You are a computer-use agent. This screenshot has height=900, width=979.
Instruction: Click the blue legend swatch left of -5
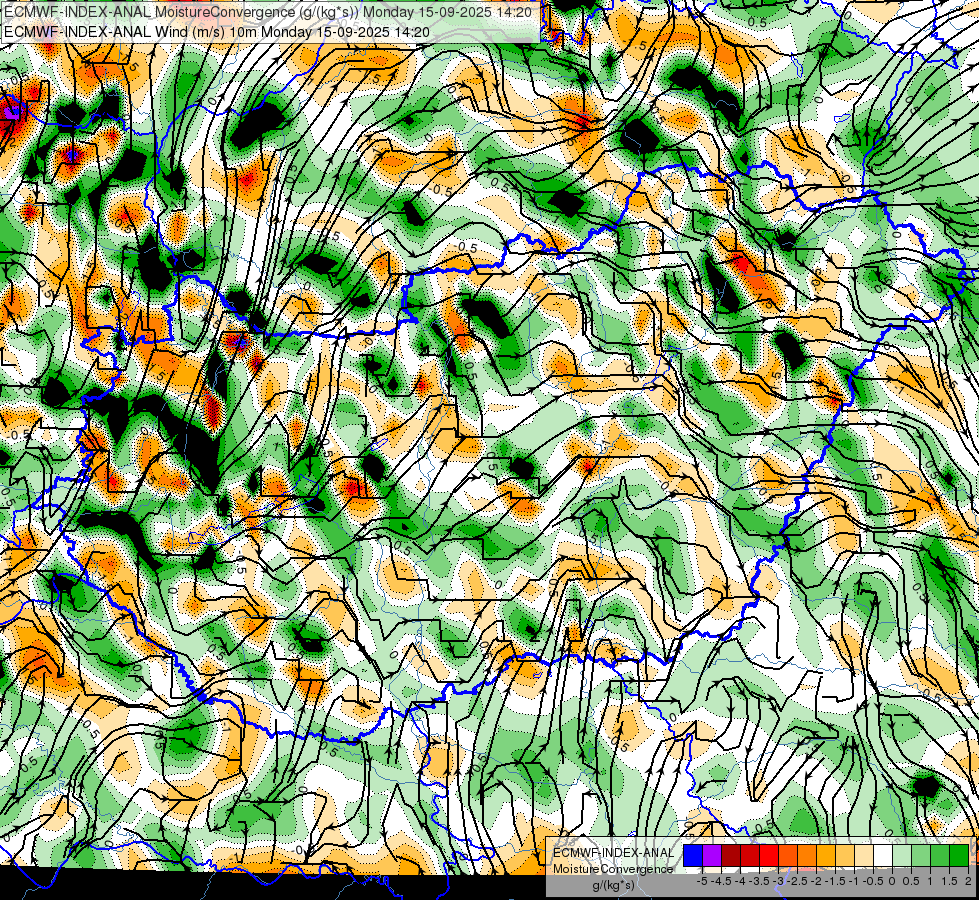point(693,856)
